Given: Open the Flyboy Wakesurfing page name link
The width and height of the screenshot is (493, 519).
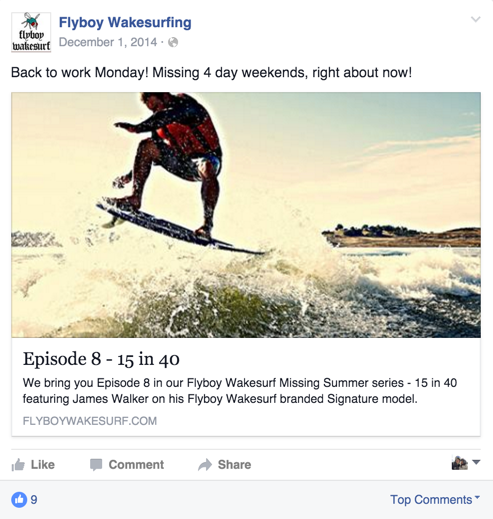Looking at the screenshot, I should click(125, 23).
